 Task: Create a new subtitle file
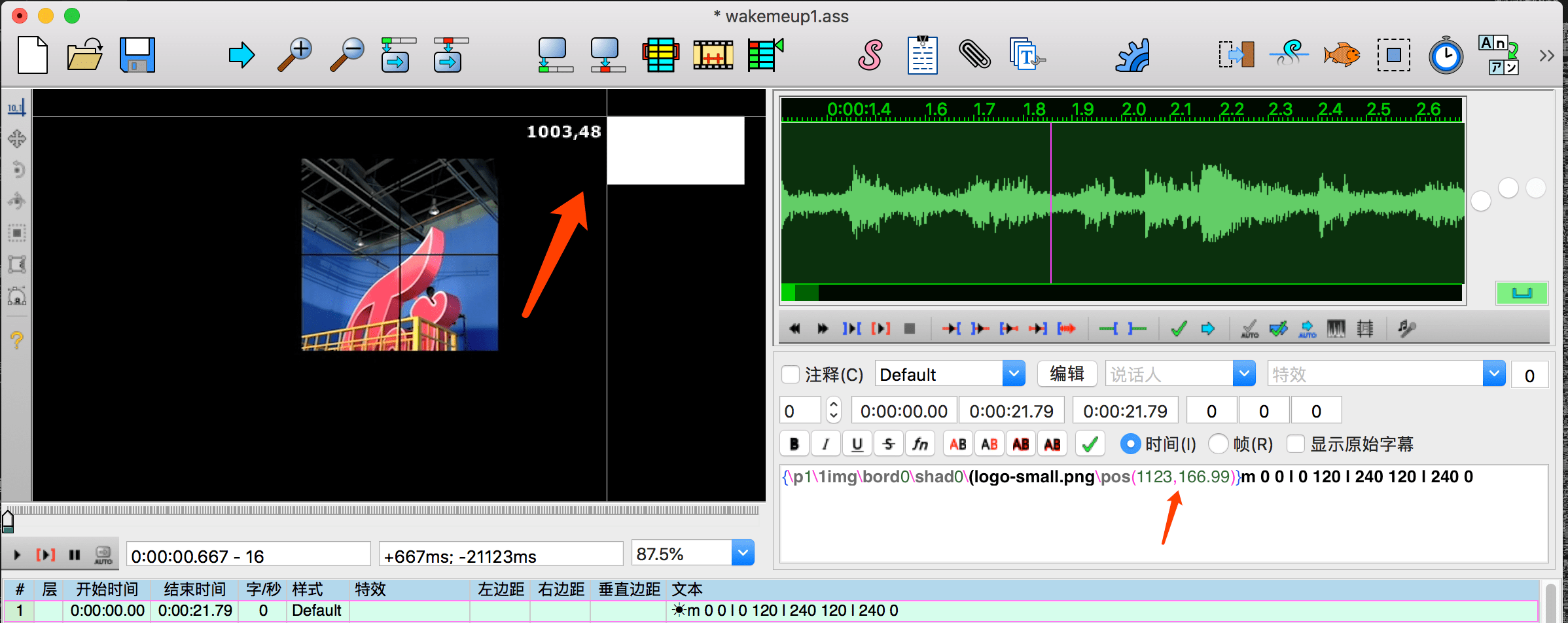tap(32, 55)
